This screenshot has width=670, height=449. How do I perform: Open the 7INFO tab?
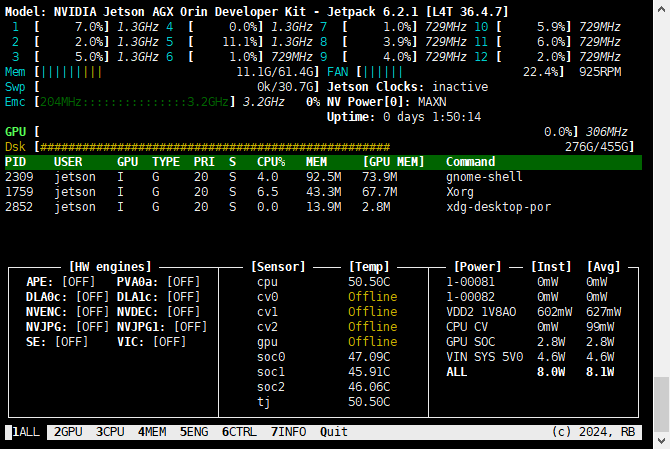[288, 432]
